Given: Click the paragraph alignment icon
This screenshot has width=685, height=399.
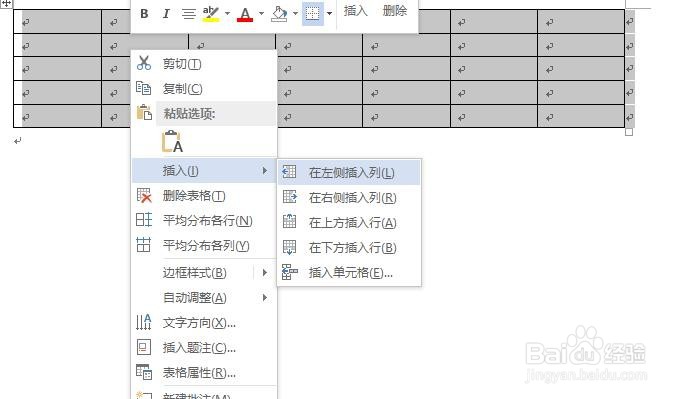Looking at the screenshot, I should [x=188, y=14].
